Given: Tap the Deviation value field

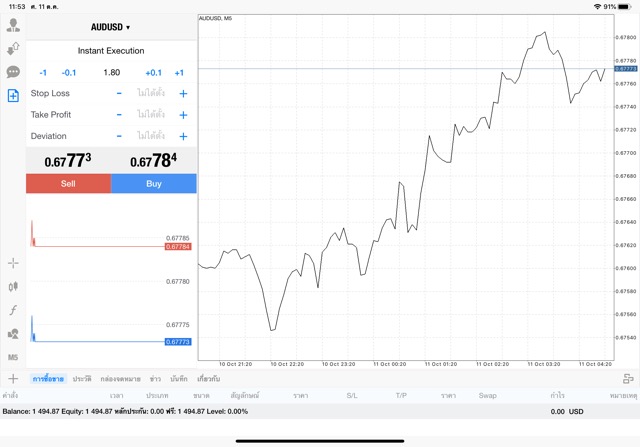Looking at the screenshot, I should point(151,136).
